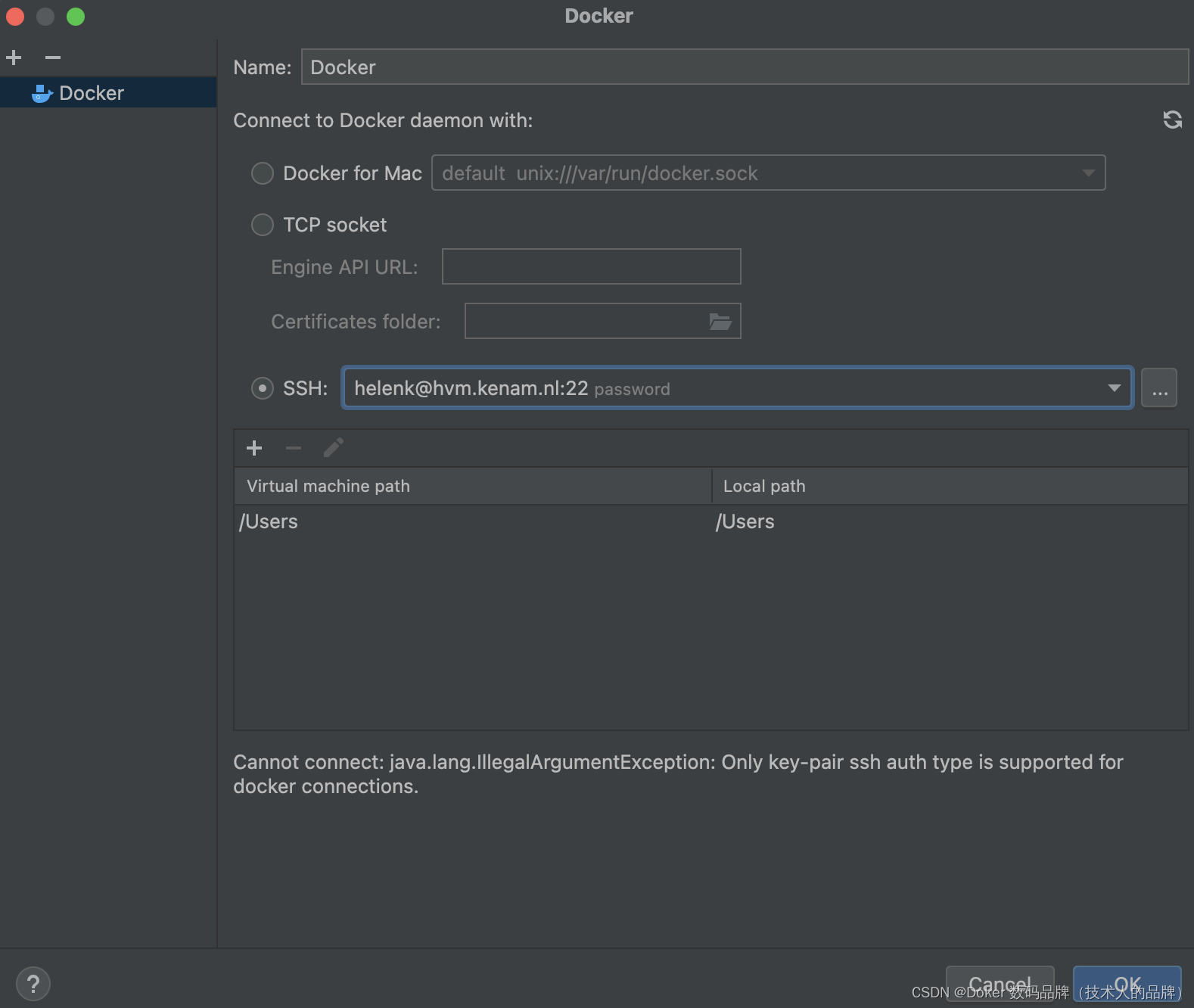Edit the selected path mapping
This screenshot has height=1008, width=1194.
click(334, 448)
